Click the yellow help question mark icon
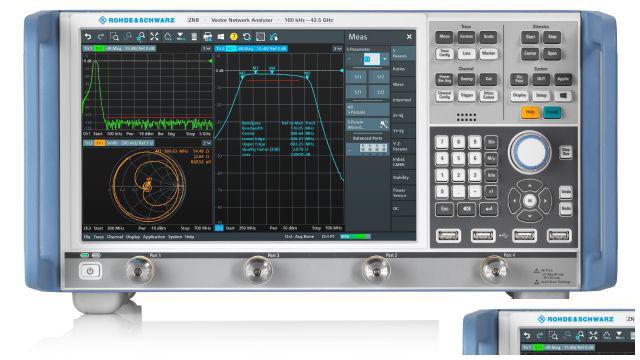Viewport: 640px width, 360px height. tap(233, 37)
